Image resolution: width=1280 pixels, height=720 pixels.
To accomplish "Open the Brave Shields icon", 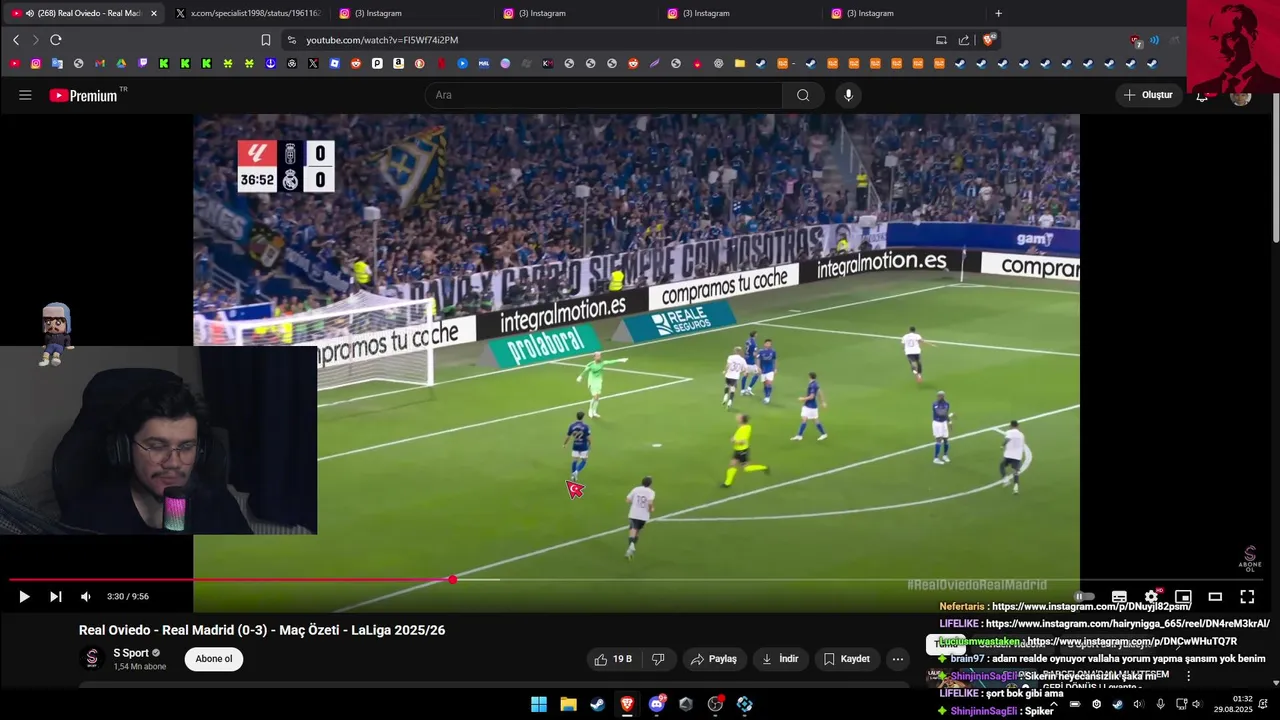I will coord(989,40).
